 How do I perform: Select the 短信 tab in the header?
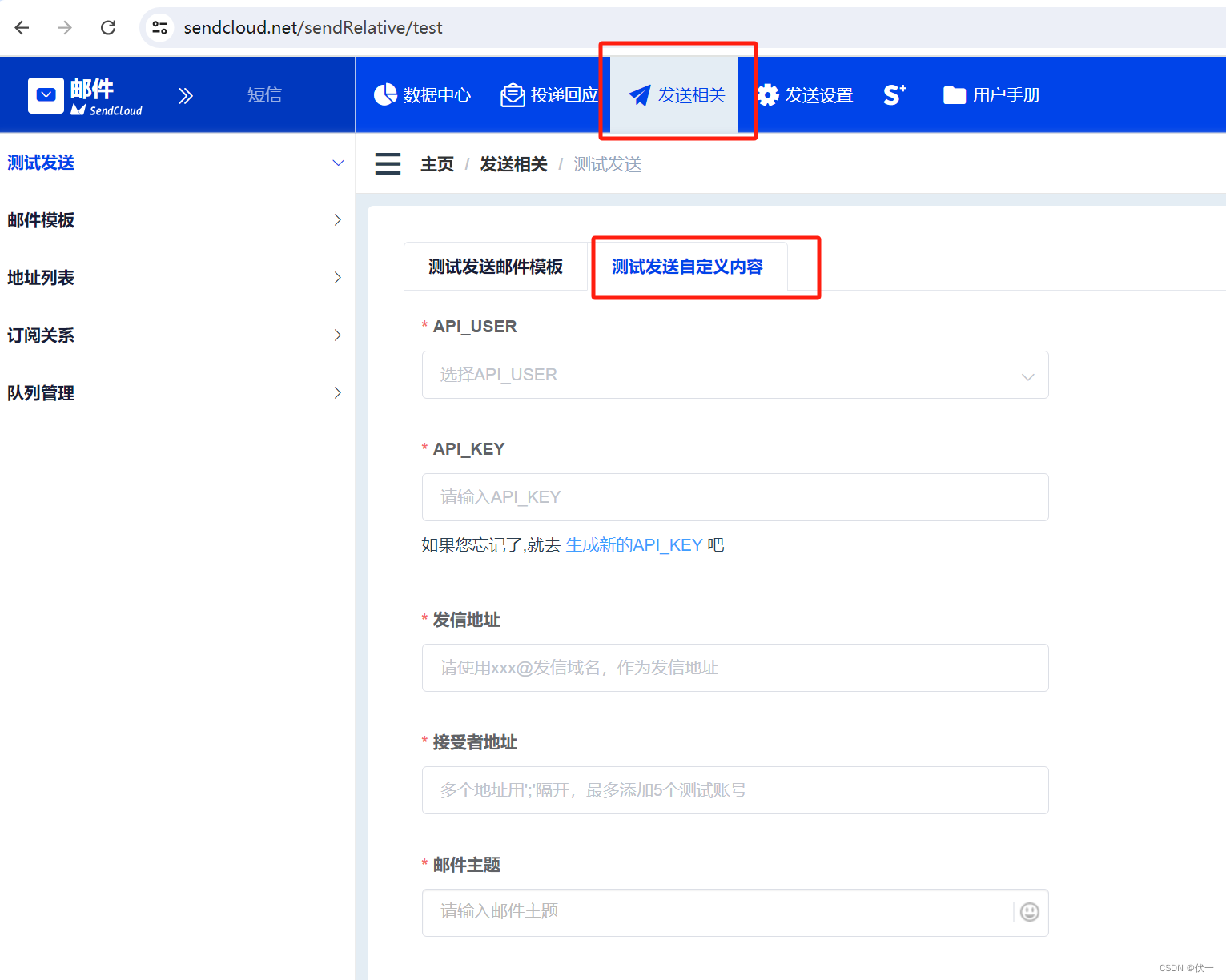point(264,94)
